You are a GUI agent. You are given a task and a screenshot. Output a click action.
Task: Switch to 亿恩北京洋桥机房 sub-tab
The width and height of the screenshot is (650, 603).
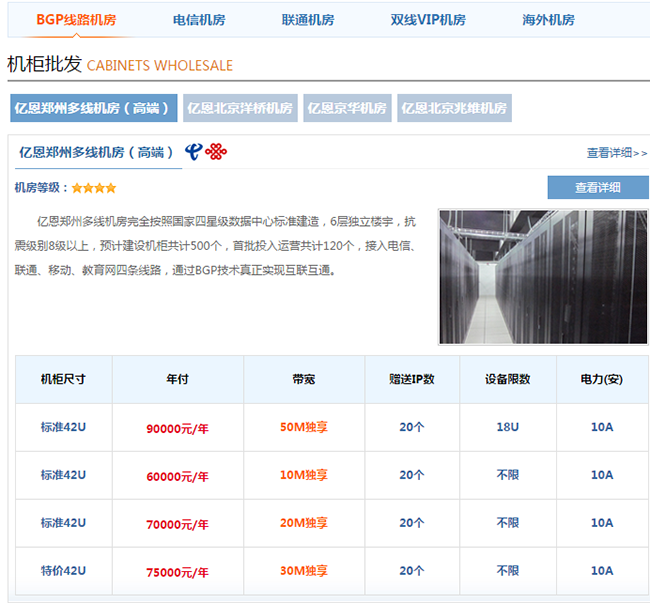pos(240,108)
